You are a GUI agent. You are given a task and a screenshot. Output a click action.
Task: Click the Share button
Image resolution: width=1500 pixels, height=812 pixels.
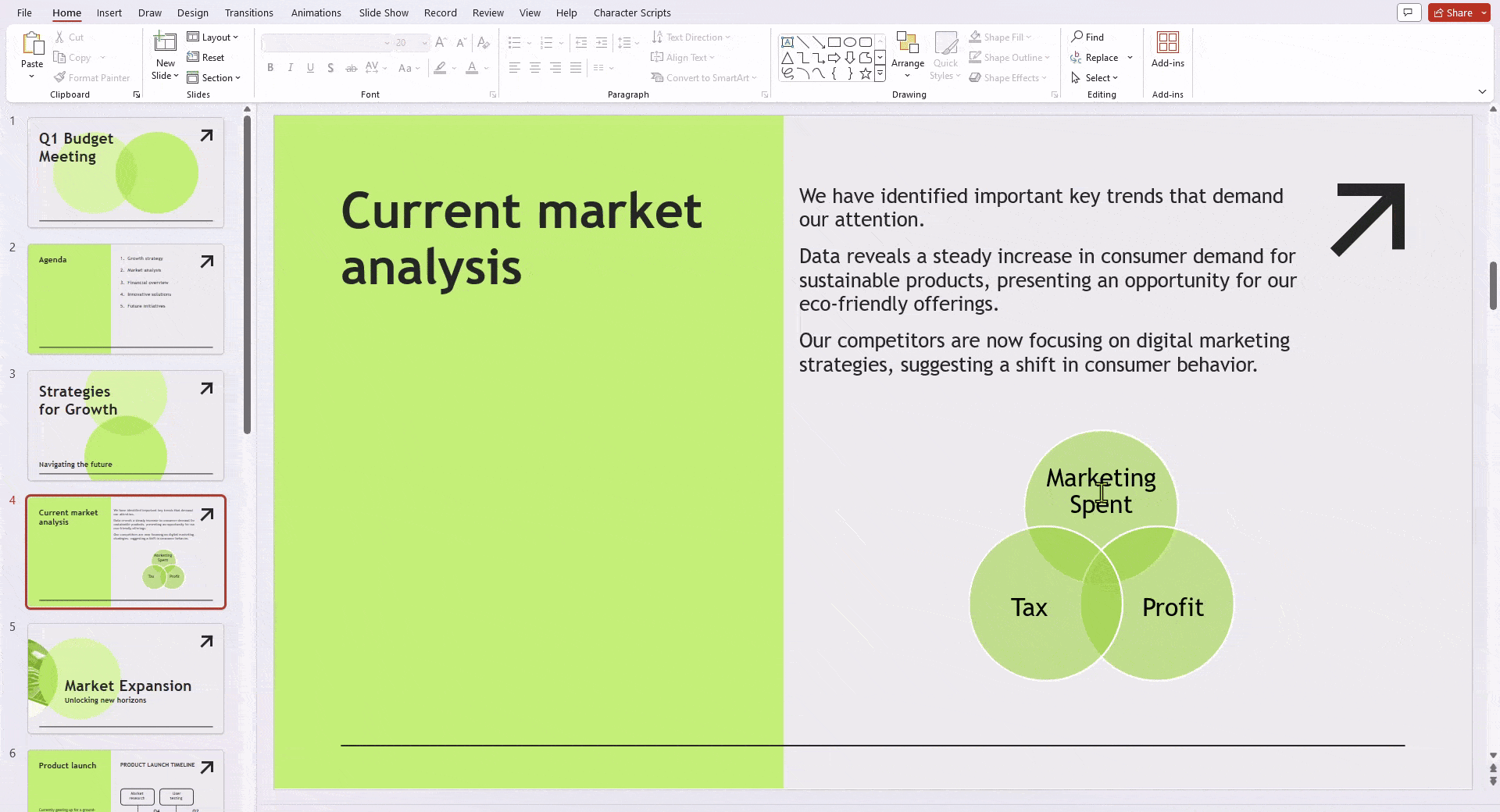pos(1454,12)
